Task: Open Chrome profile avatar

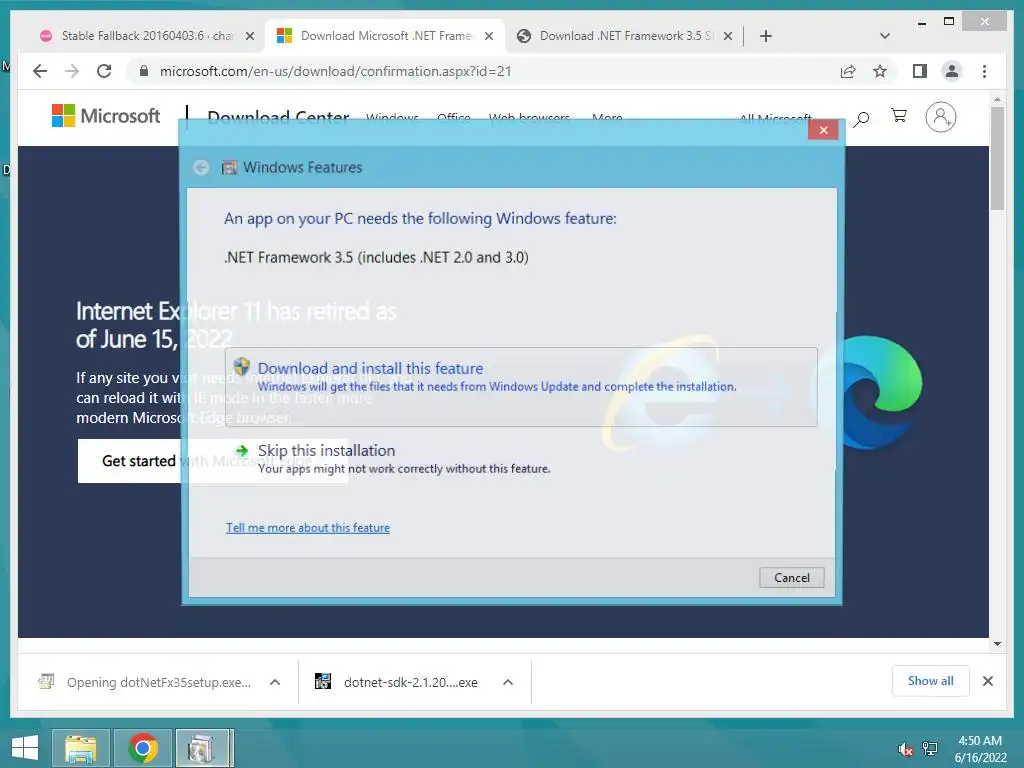Action: point(952,71)
